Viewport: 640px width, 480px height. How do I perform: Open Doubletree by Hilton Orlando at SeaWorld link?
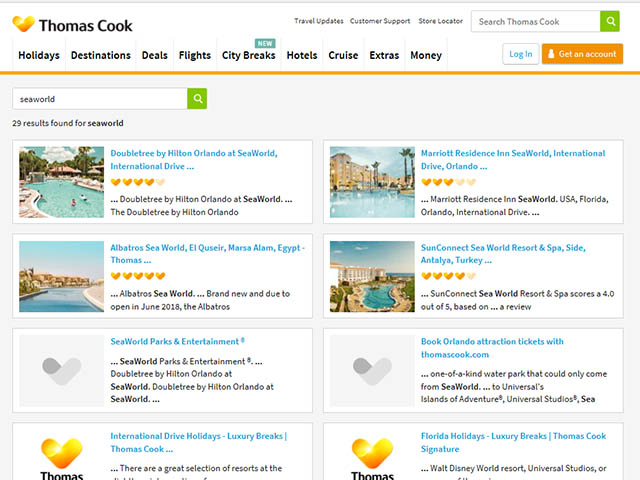point(194,160)
